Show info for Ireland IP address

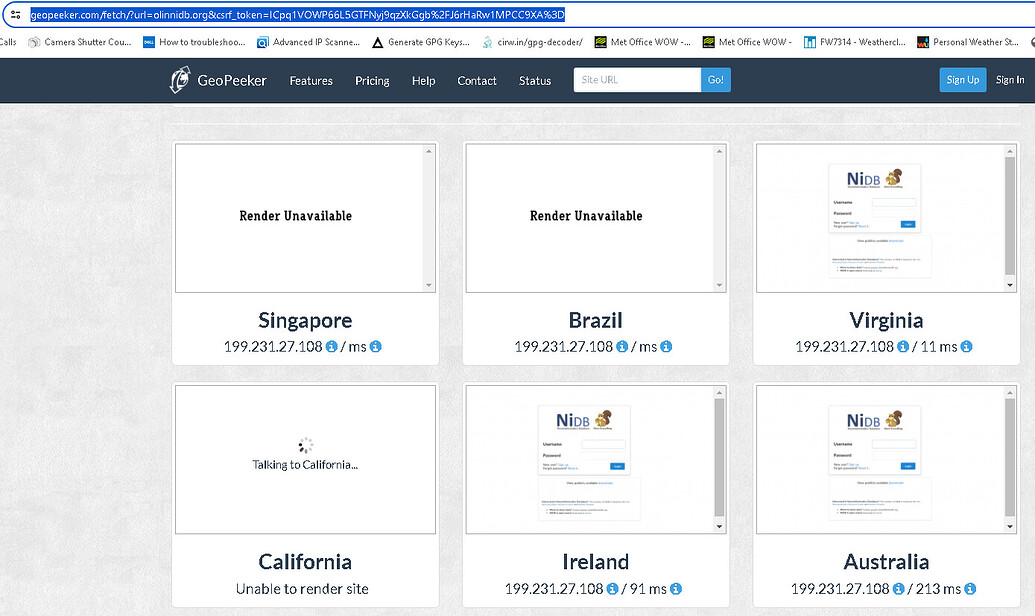pyautogui.click(x=613, y=588)
